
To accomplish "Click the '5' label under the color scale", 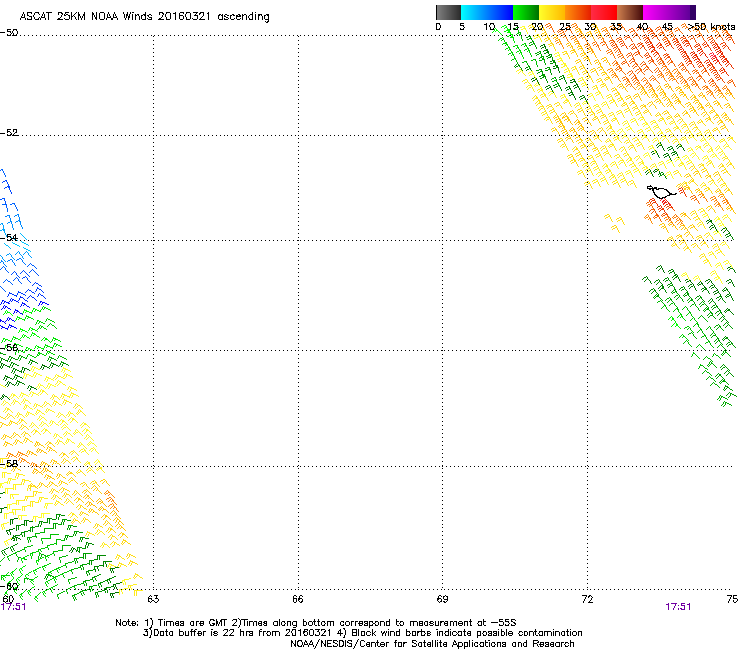I will pyautogui.click(x=462, y=27).
